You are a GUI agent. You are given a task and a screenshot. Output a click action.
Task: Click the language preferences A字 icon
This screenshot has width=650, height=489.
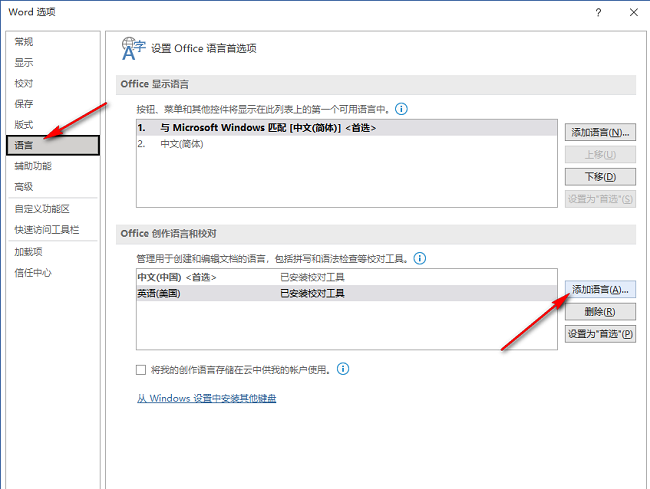[x=133, y=48]
